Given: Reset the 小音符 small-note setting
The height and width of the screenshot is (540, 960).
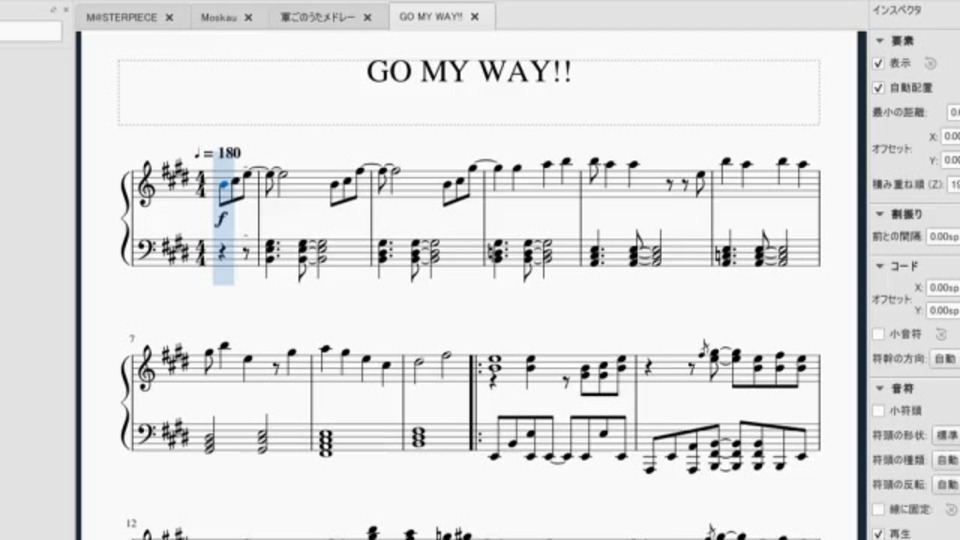Looking at the screenshot, I should click(941, 334).
